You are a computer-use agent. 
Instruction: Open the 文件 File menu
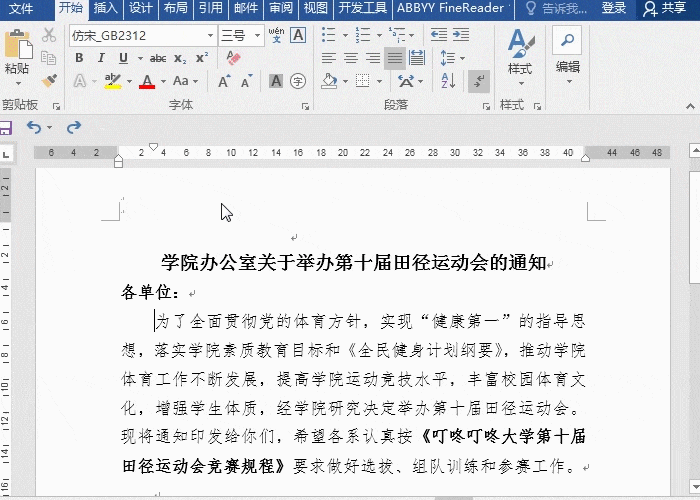point(21,8)
